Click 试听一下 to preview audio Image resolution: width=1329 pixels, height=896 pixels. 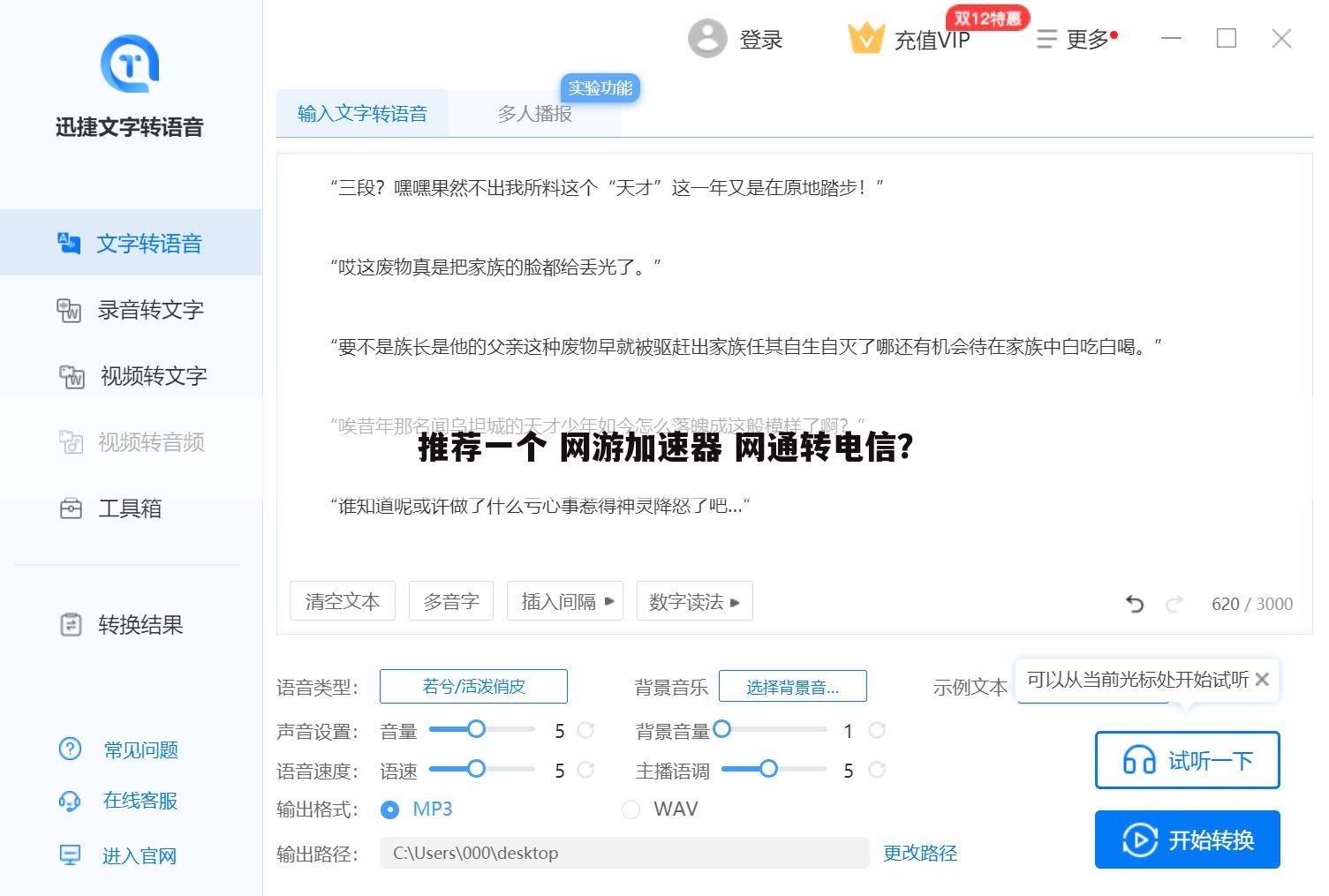coord(1187,760)
